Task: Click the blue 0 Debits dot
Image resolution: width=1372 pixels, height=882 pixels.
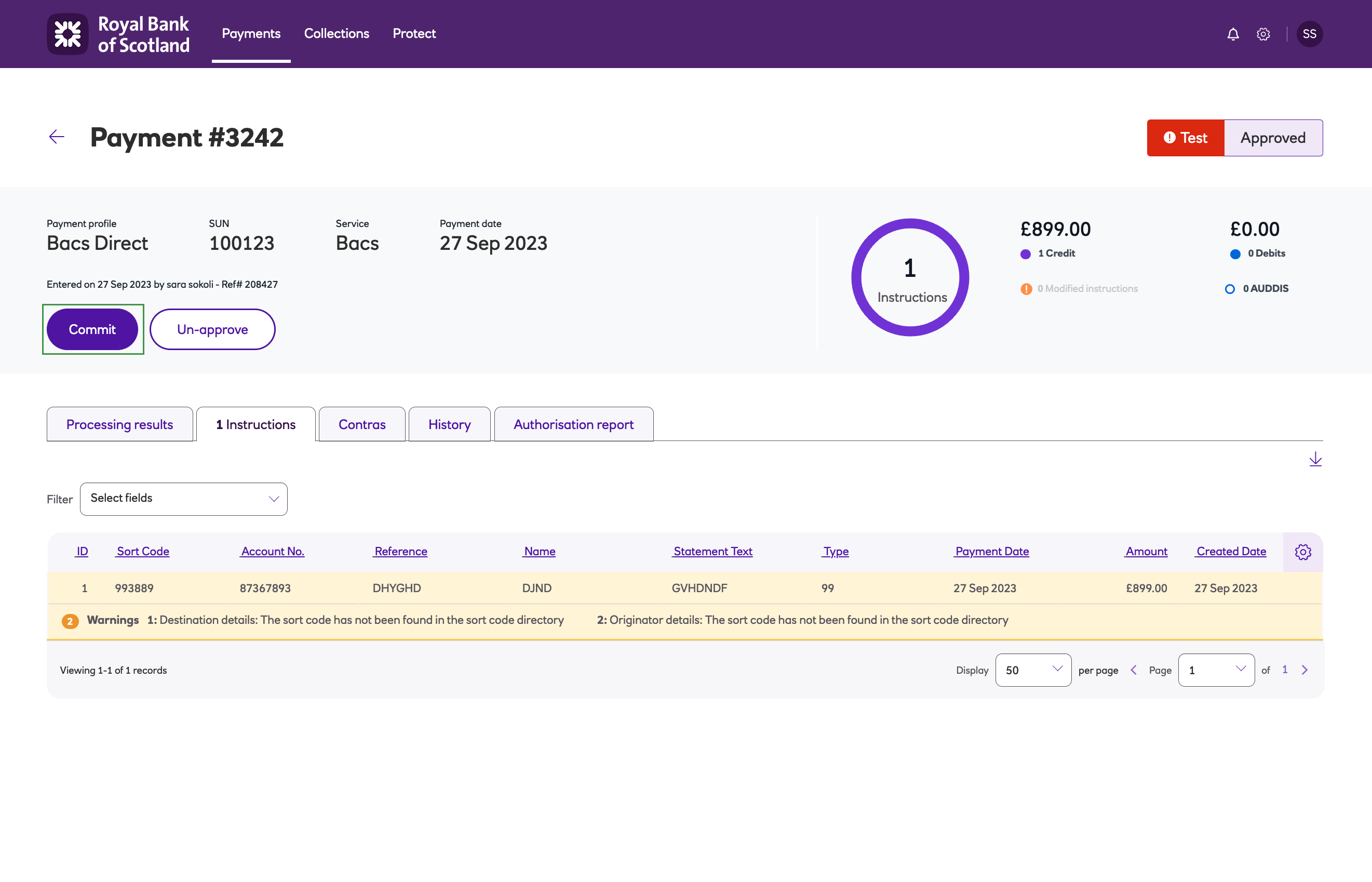Action: (x=1235, y=253)
